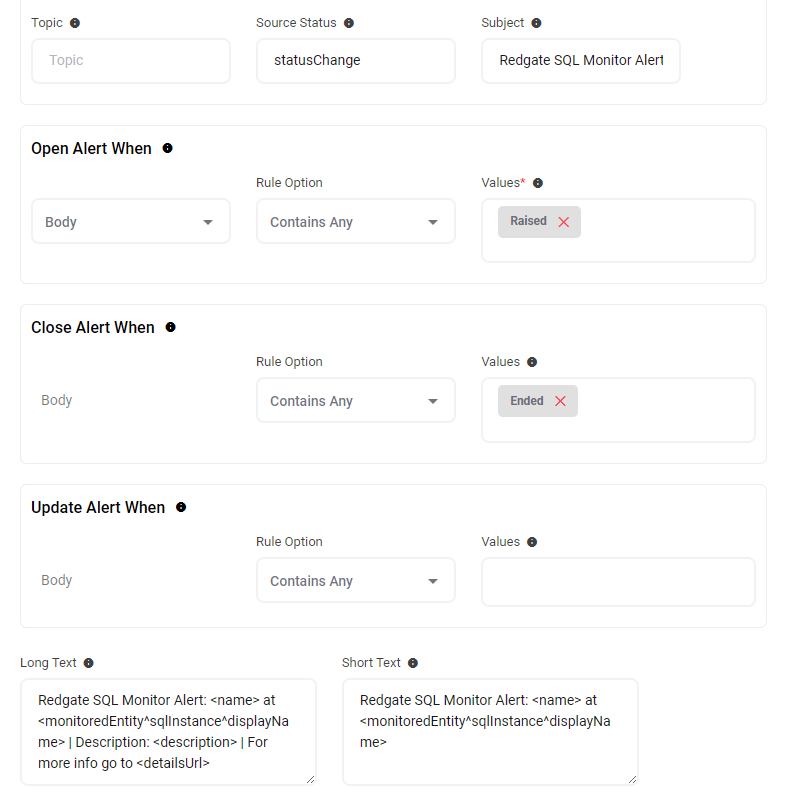Click inside the Short Text textarea
The width and height of the screenshot is (787, 806).
pos(489,731)
